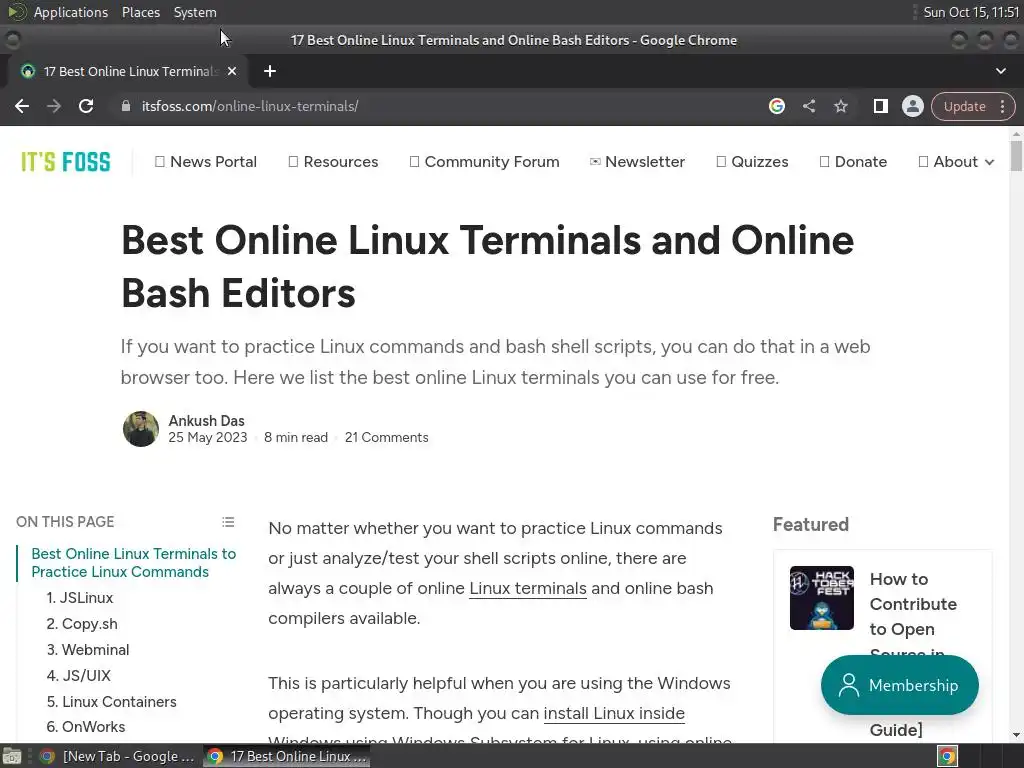
Task: Click the Featured heading
Action: [x=810, y=524]
